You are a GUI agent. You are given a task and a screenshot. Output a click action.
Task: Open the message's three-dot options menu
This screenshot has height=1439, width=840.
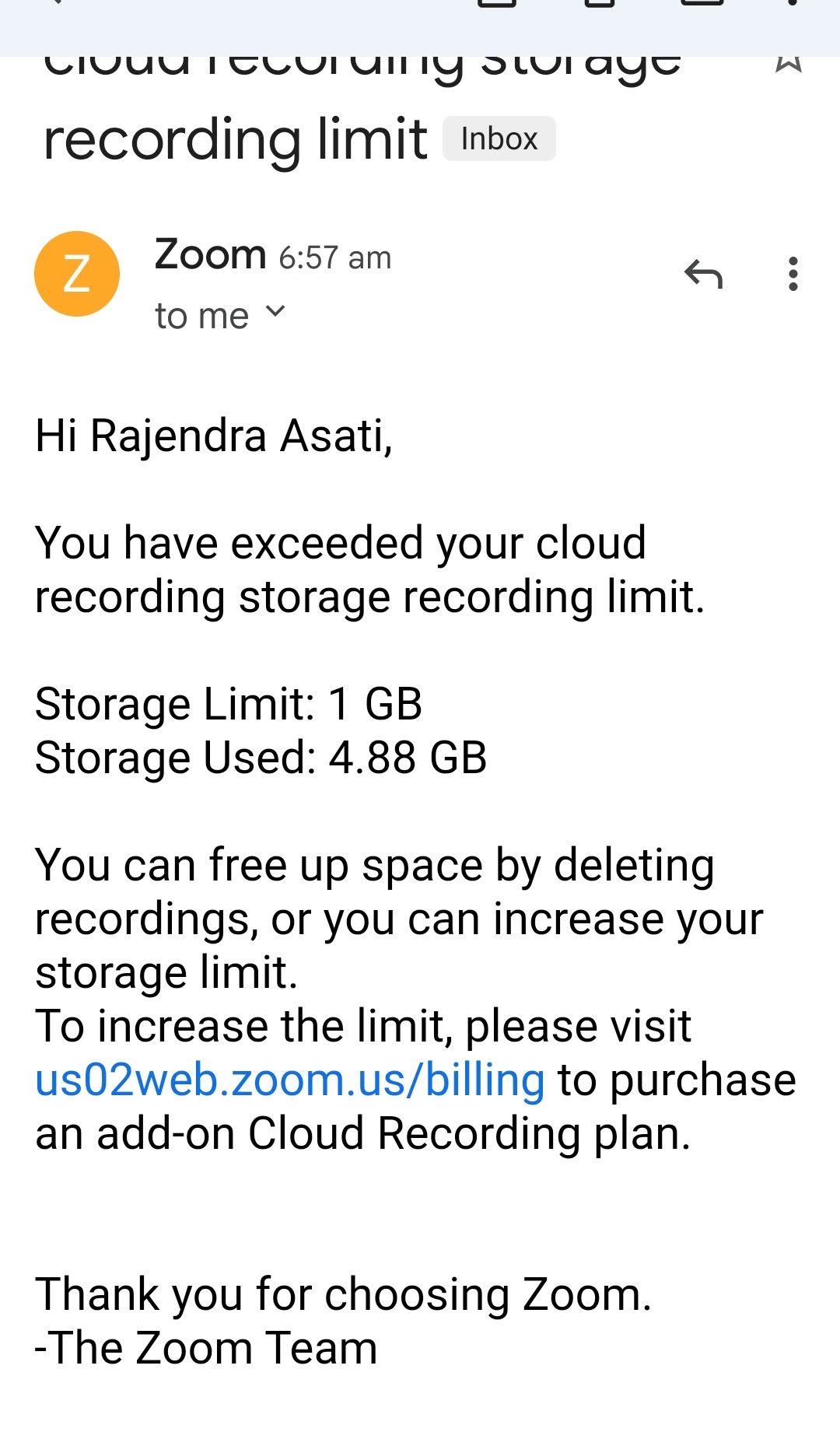[793, 274]
